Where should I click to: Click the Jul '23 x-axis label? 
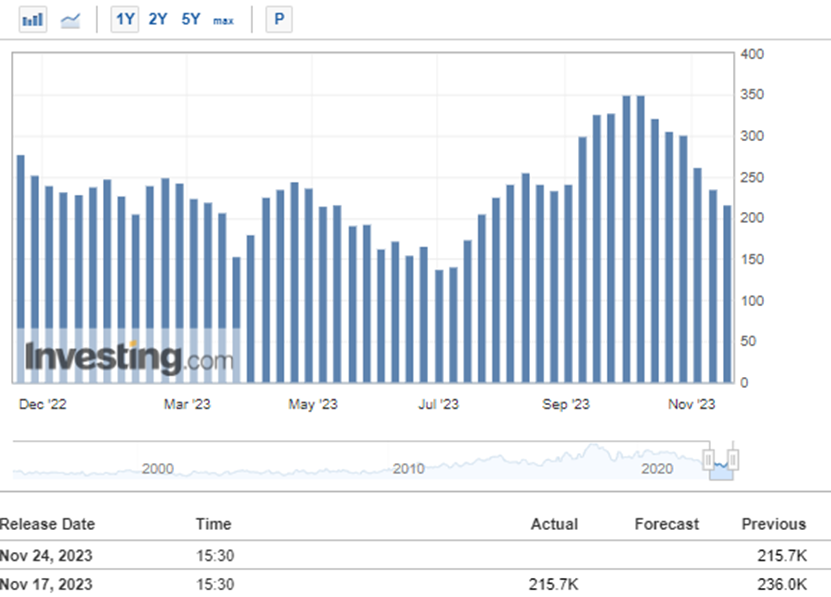pyautogui.click(x=438, y=405)
